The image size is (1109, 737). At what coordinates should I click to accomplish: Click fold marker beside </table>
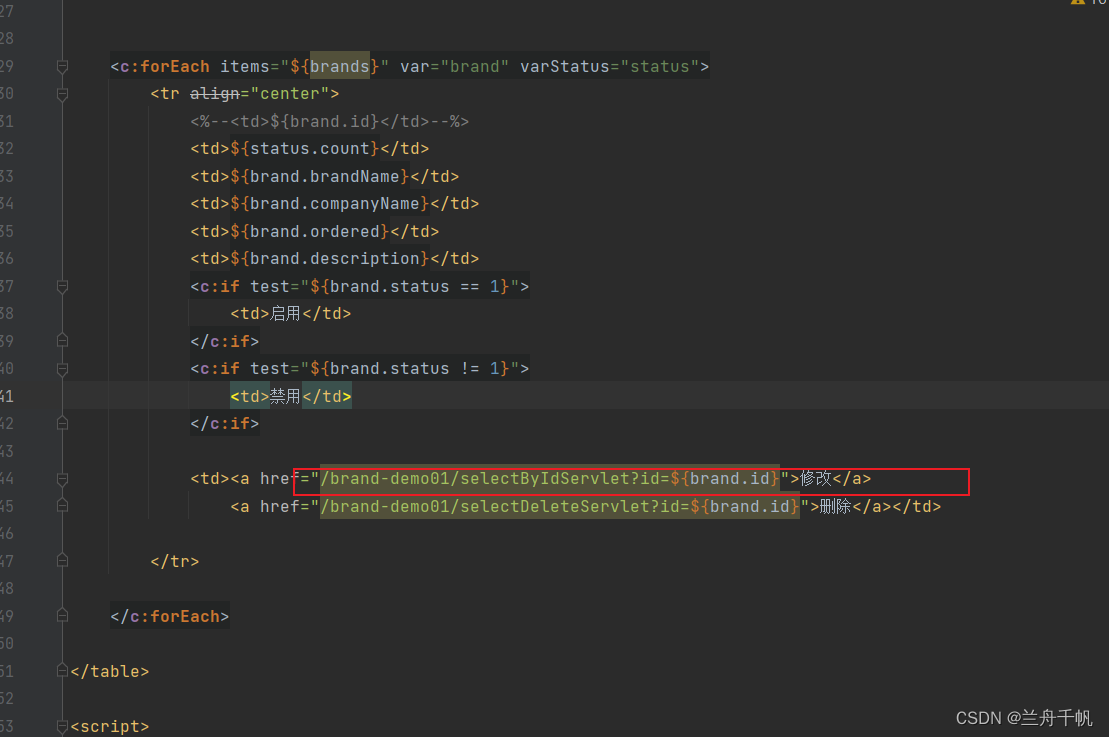(62, 671)
